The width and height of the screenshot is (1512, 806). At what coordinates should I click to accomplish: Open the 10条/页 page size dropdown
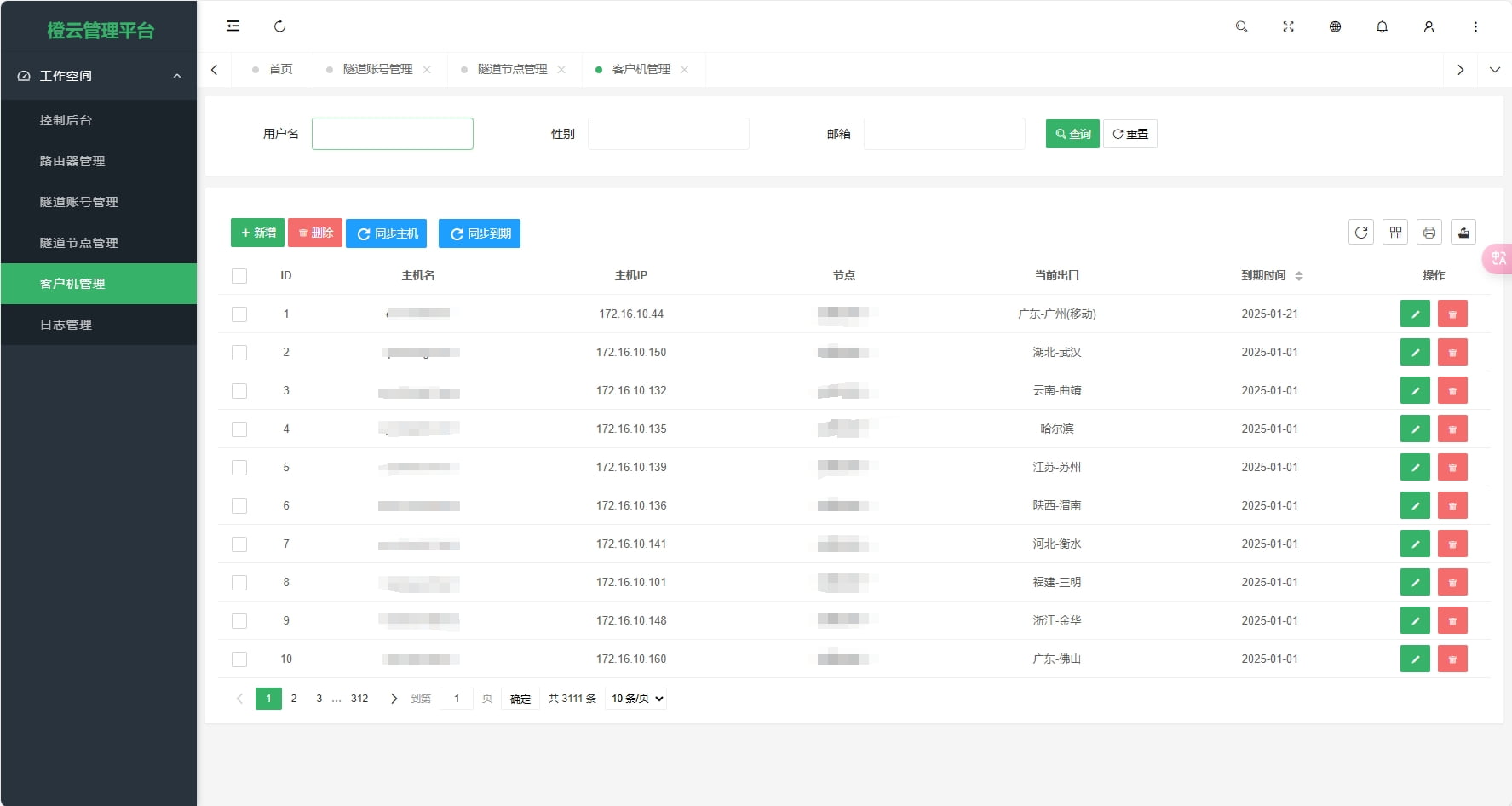(x=635, y=698)
